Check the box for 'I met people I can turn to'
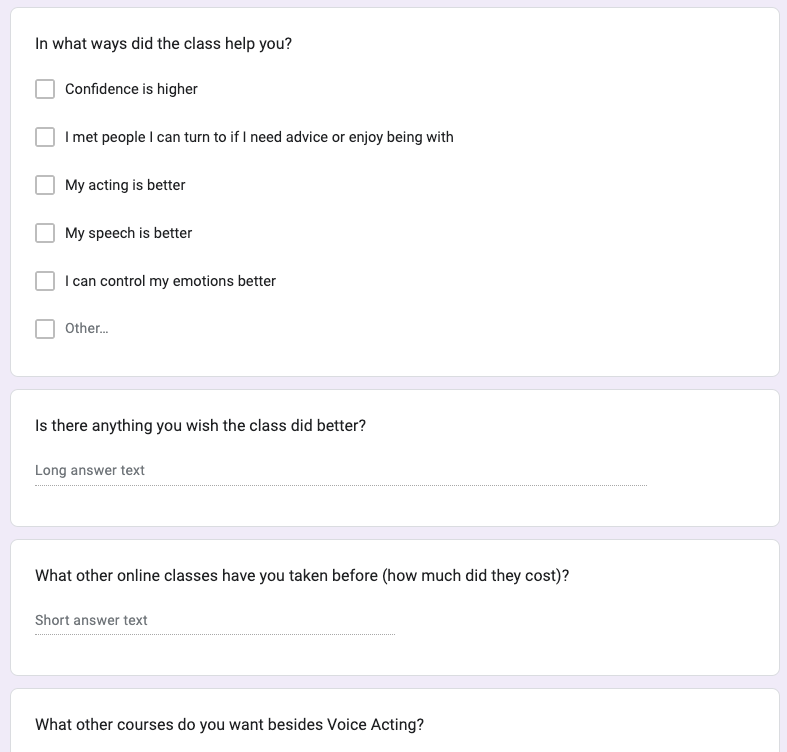The width and height of the screenshot is (787, 752). click(45, 137)
